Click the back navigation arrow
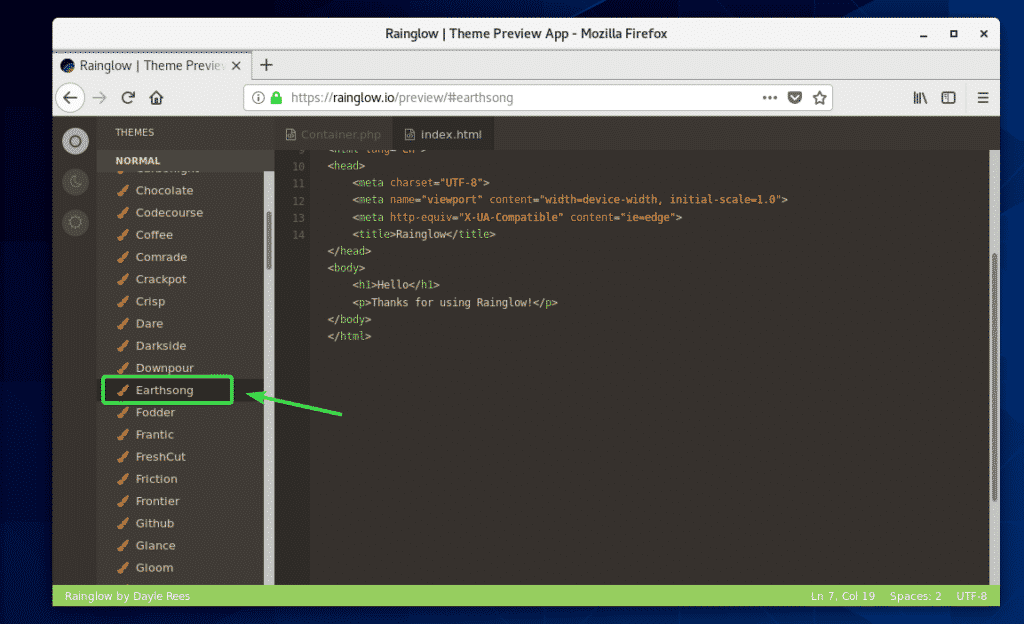This screenshot has height=624, width=1024. tap(69, 98)
